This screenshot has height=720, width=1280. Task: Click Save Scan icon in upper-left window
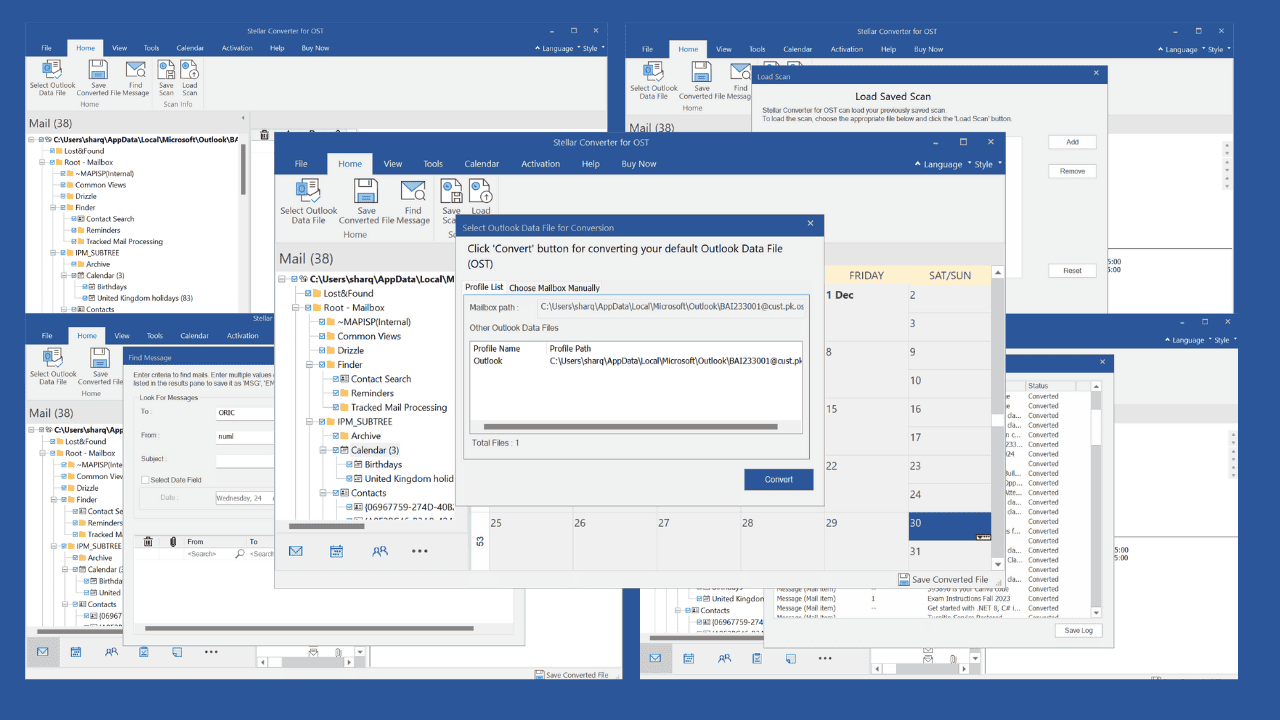click(166, 70)
